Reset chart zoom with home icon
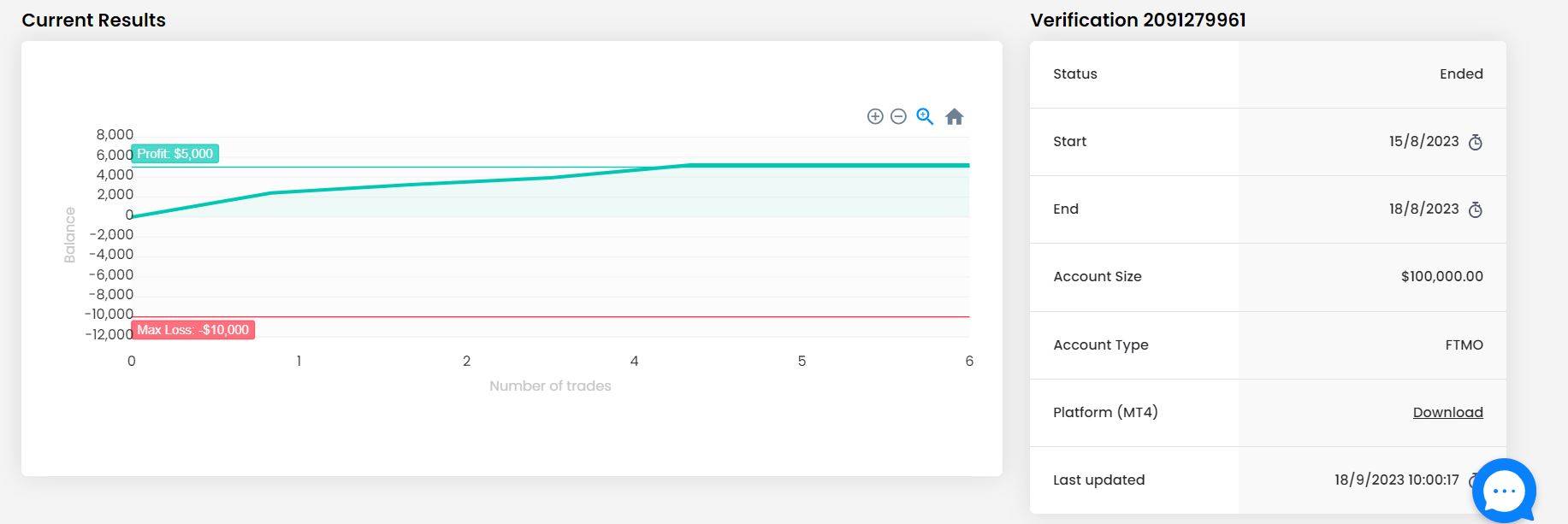 955,116
